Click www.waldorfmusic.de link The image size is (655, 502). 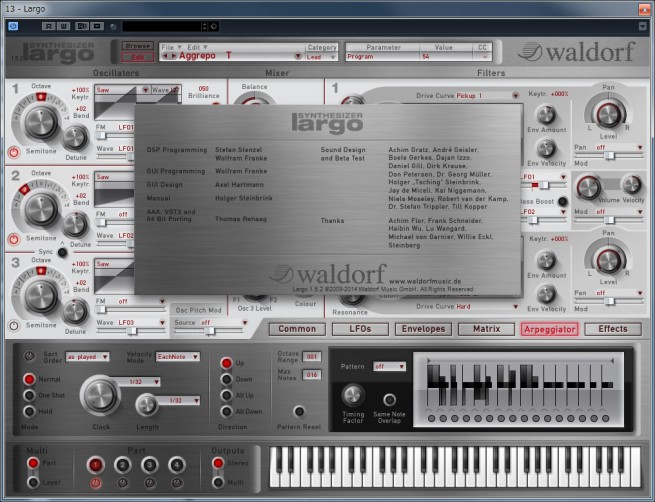click(425, 281)
